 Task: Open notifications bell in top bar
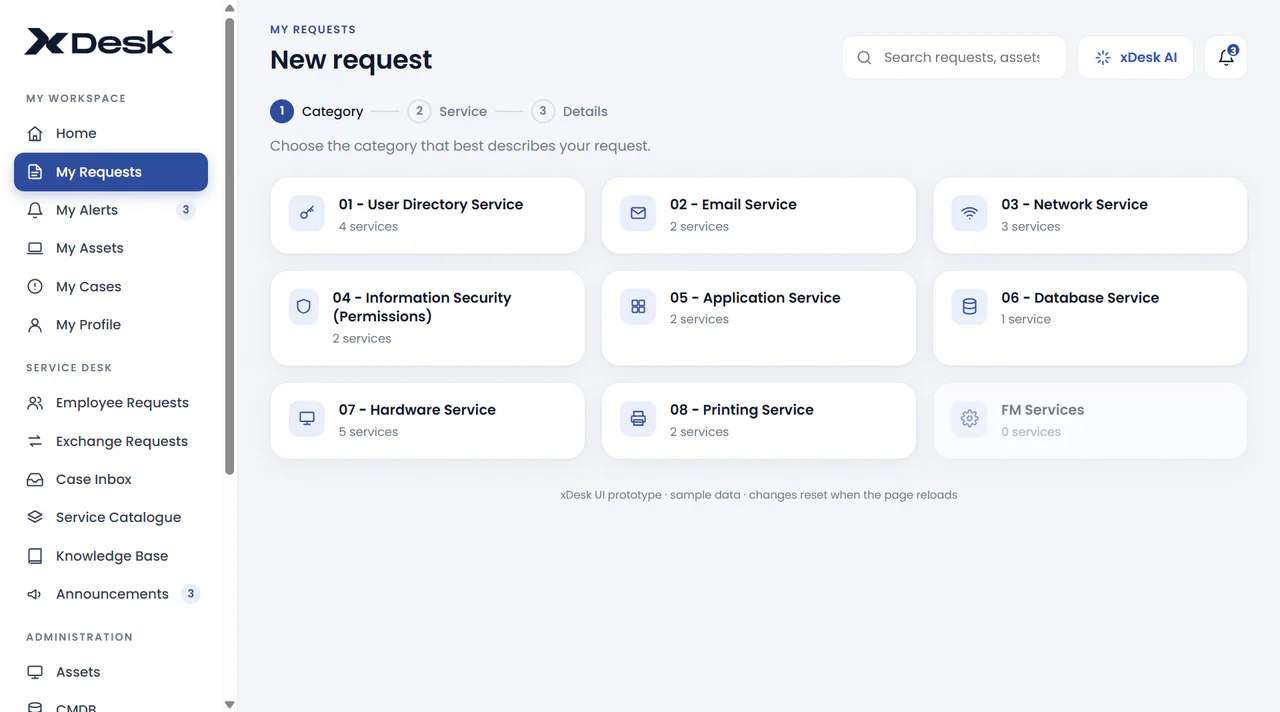click(1226, 57)
